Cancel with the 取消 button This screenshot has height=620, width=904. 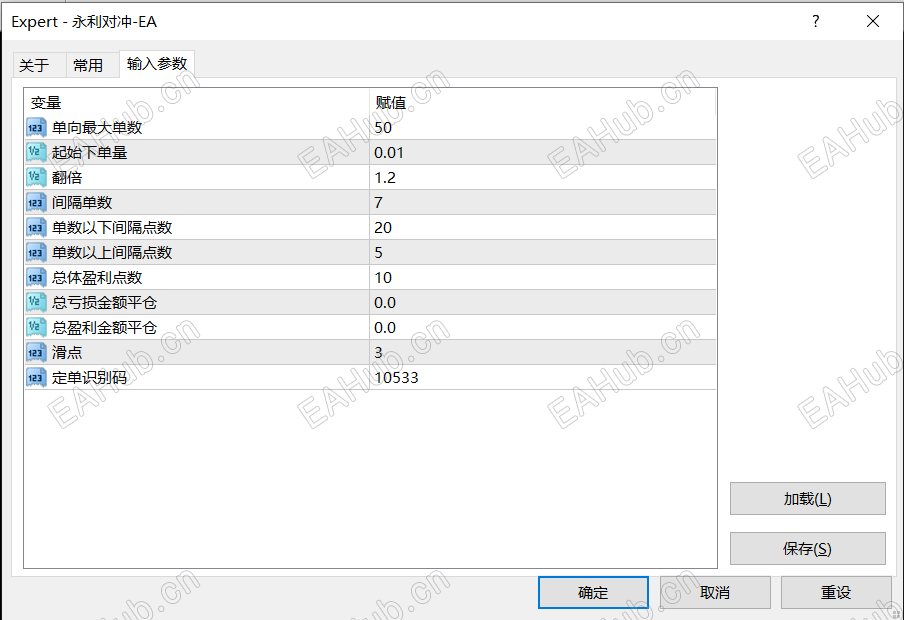point(715,592)
